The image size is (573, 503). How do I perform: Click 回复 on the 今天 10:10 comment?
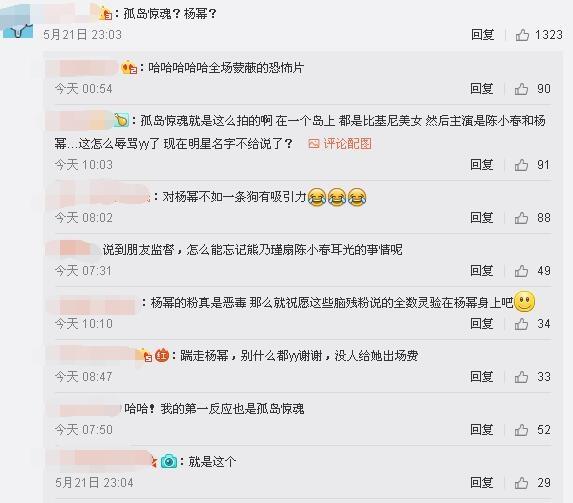point(482,324)
